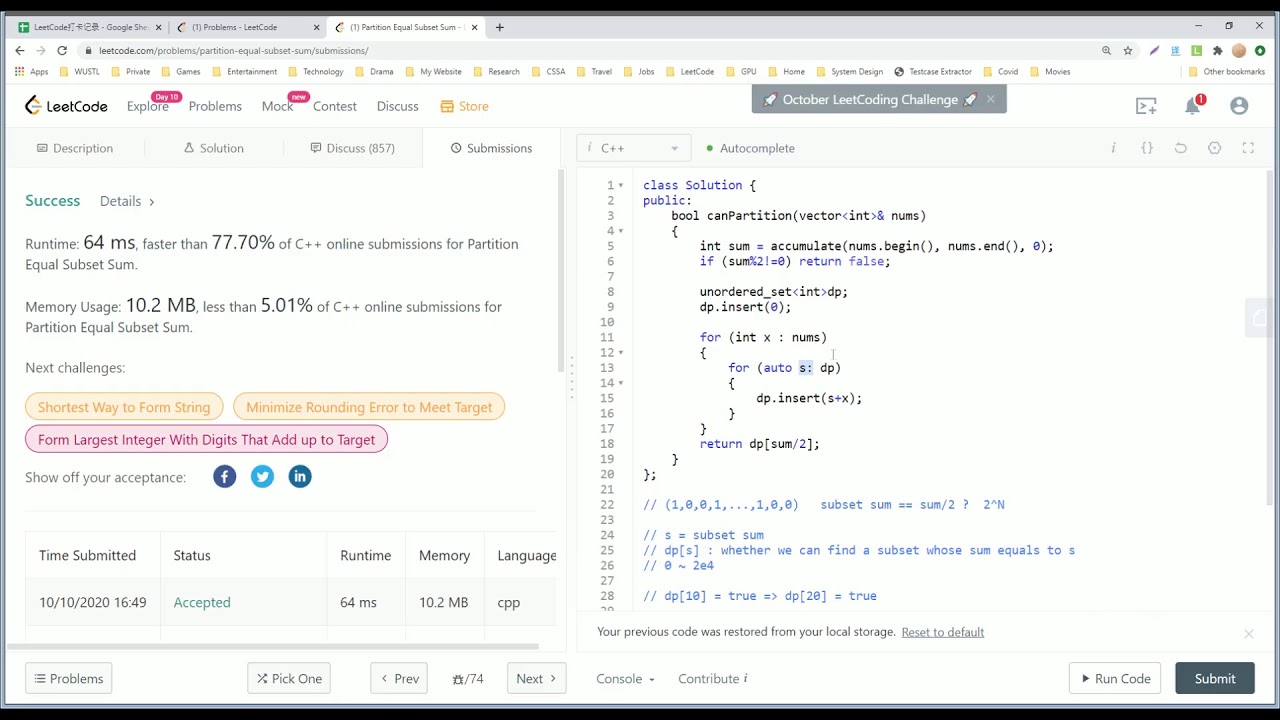
Task: Open the Accepted submission result
Action: tap(202, 603)
